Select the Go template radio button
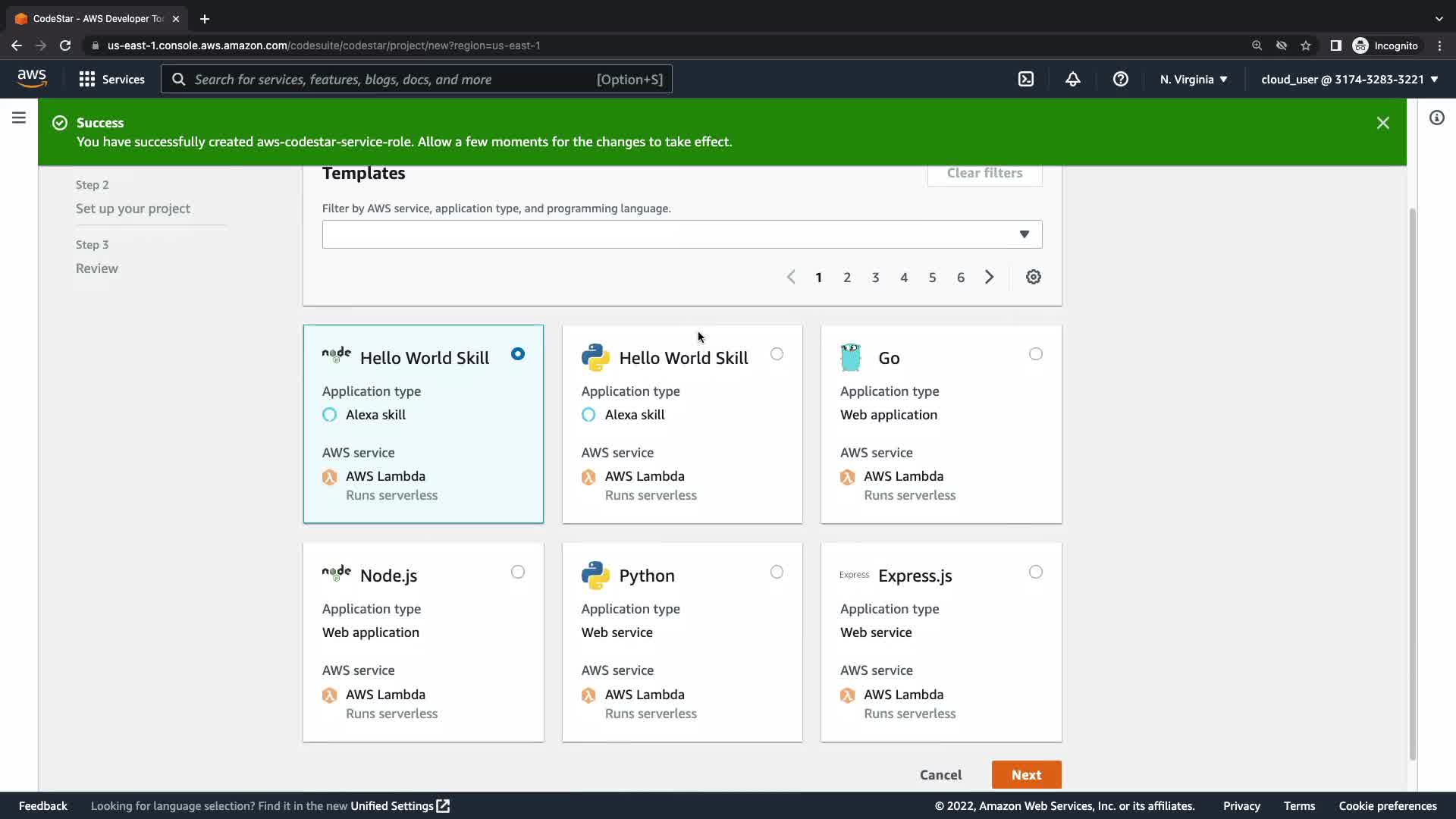 pos(1035,354)
